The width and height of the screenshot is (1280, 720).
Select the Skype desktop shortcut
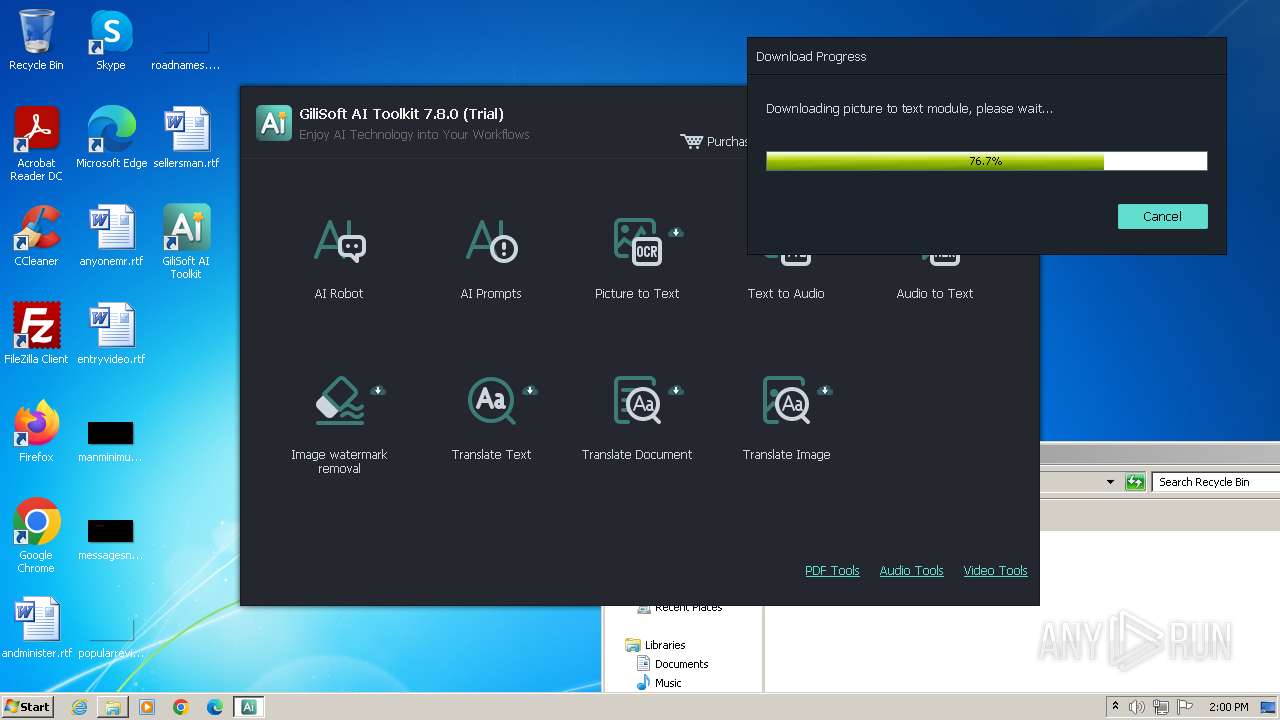111,40
